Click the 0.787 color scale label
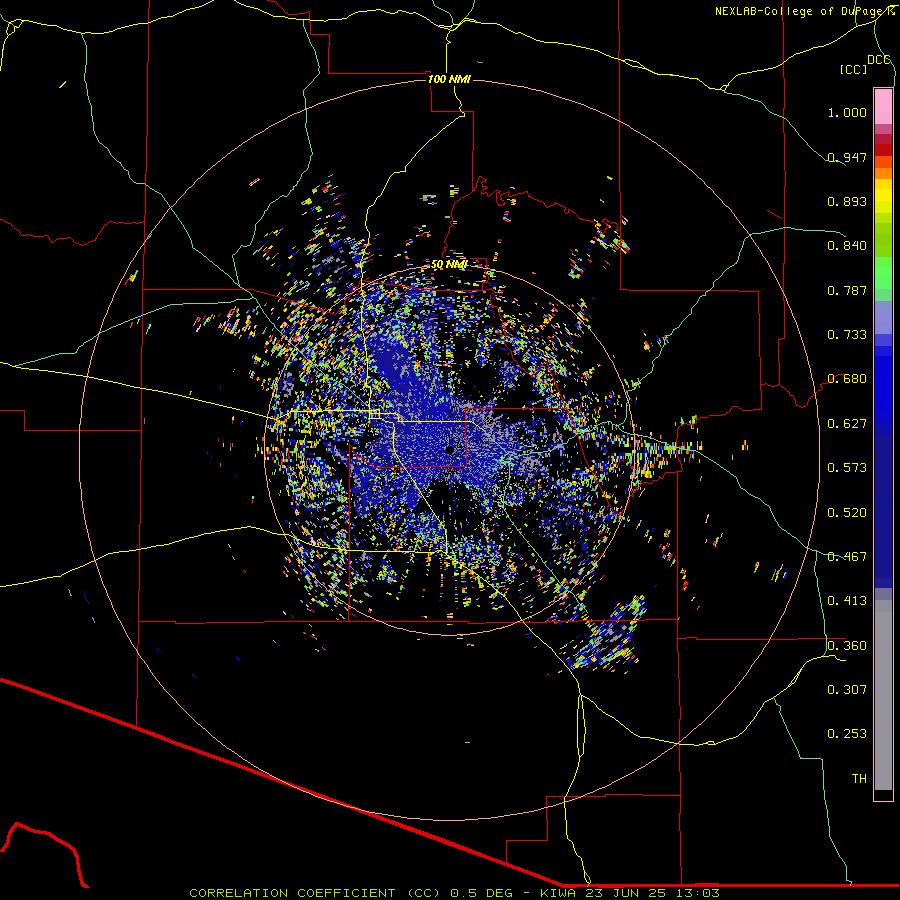This screenshot has height=900, width=900. click(x=847, y=290)
